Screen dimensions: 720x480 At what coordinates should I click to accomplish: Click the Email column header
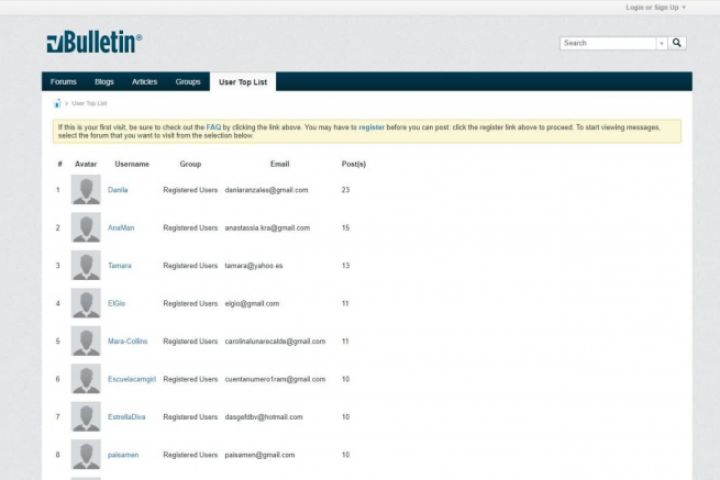click(280, 164)
